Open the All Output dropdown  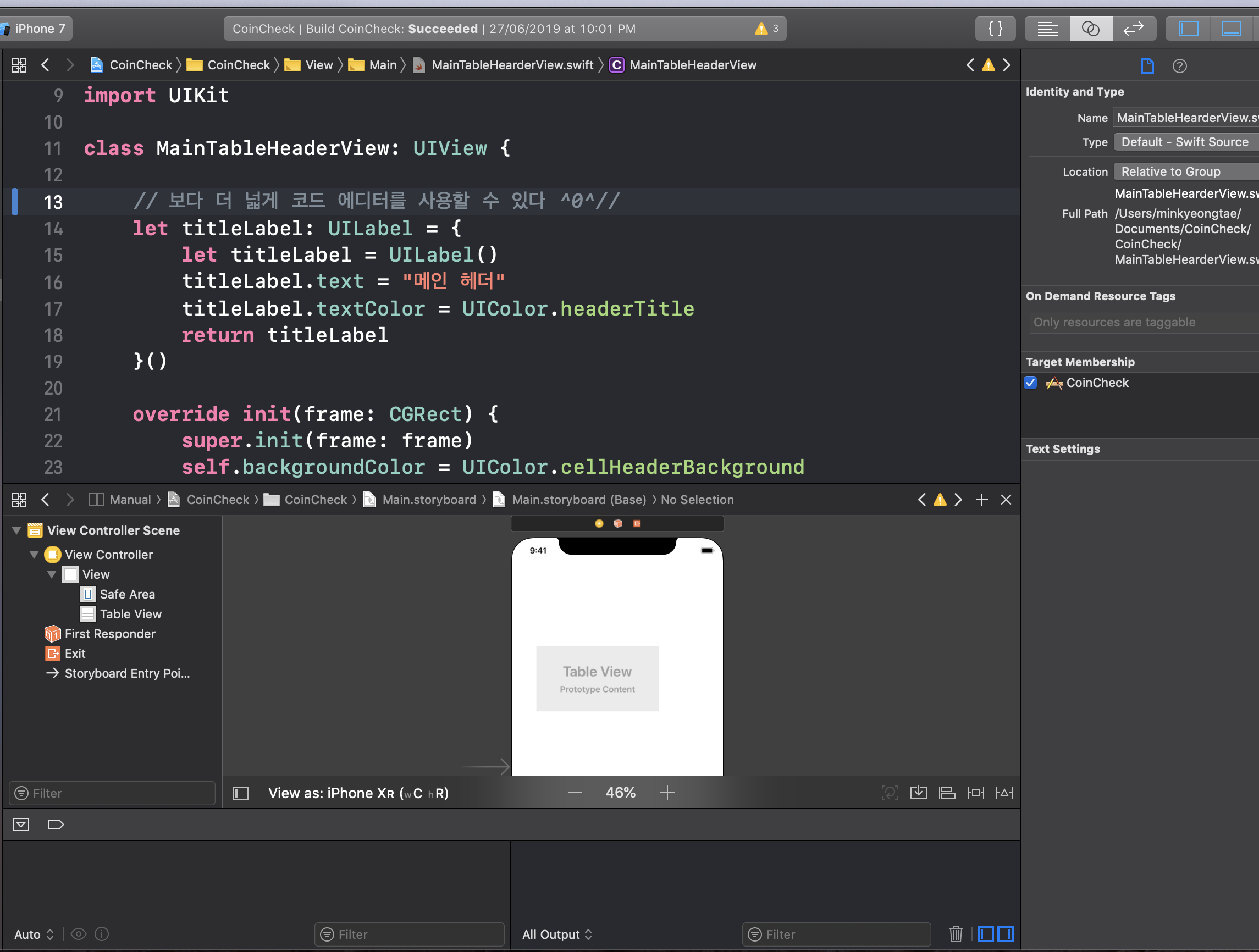556,934
